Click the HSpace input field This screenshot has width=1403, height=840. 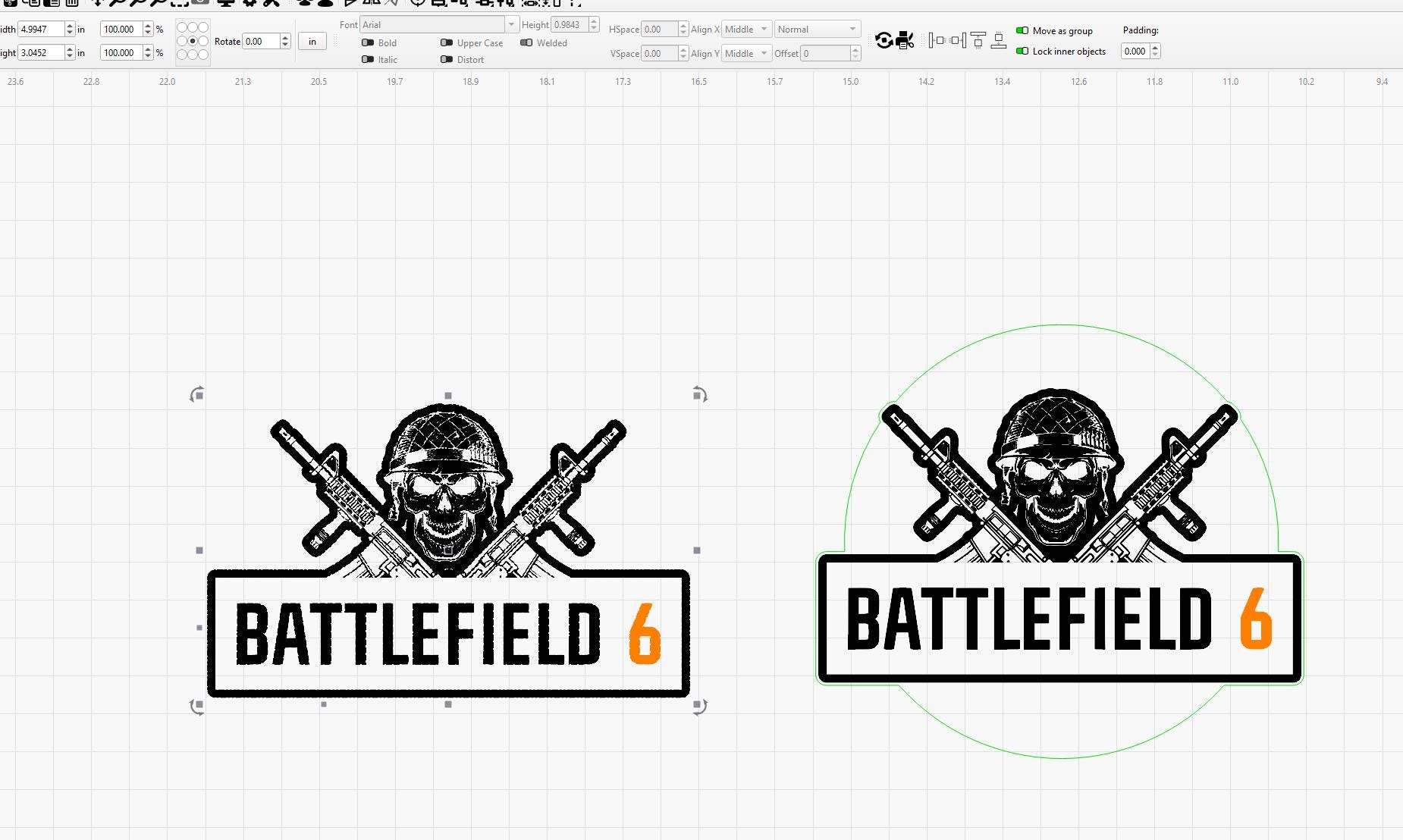point(659,29)
